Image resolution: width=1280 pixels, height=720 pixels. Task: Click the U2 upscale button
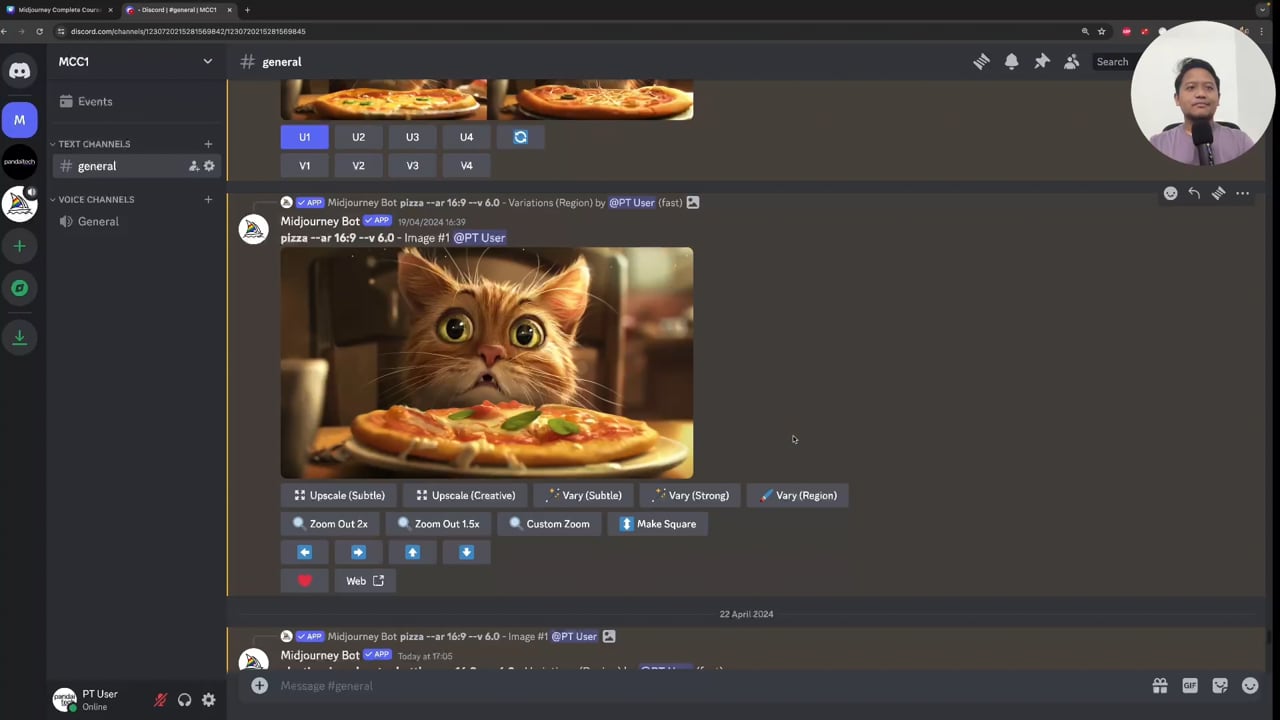coord(358,137)
